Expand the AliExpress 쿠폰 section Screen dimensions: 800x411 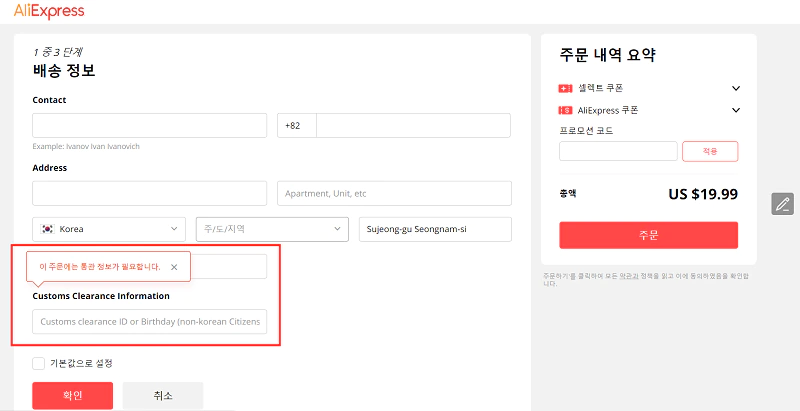point(736,110)
